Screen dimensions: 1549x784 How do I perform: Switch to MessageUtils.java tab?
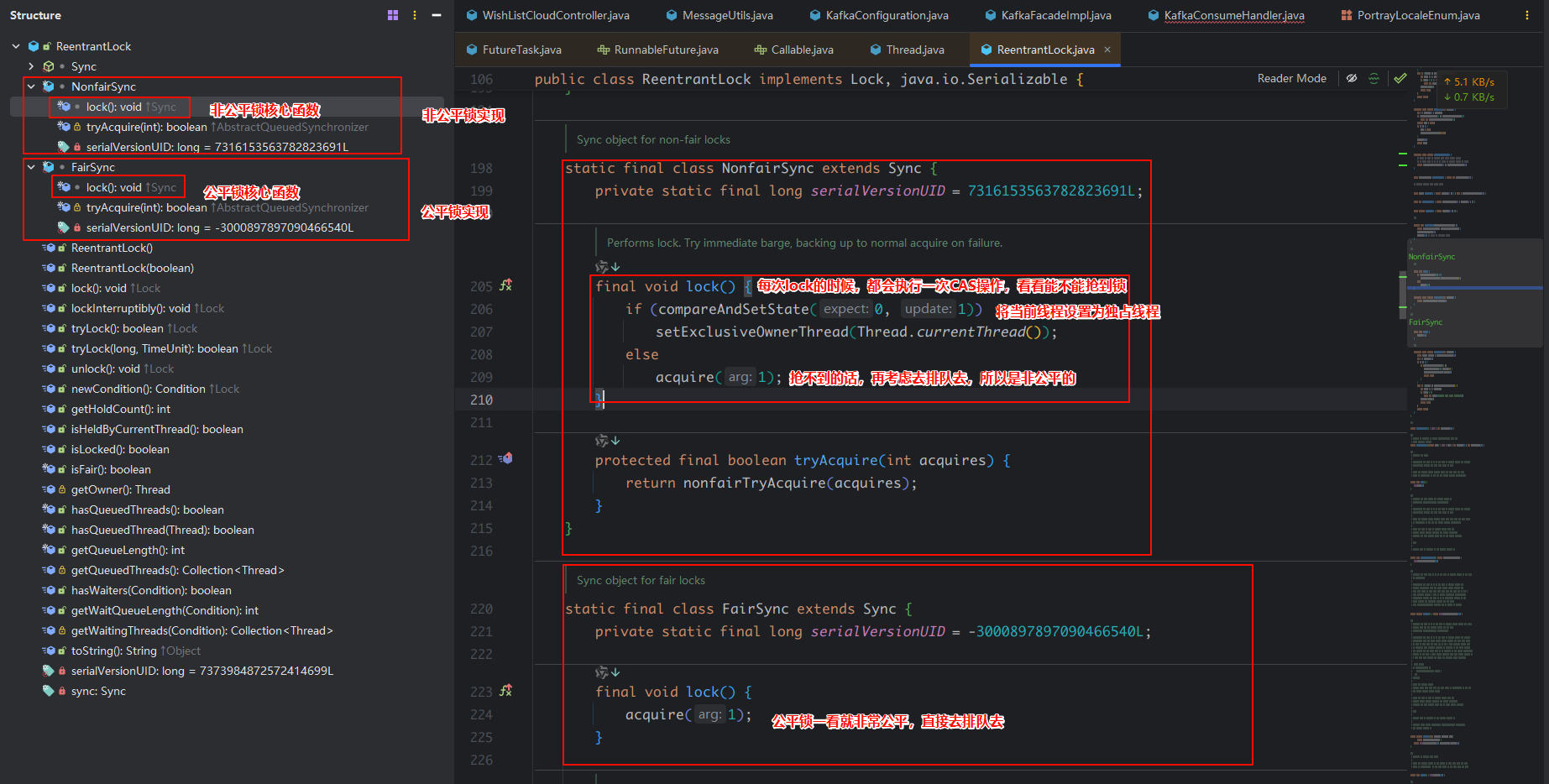[720, 15]
